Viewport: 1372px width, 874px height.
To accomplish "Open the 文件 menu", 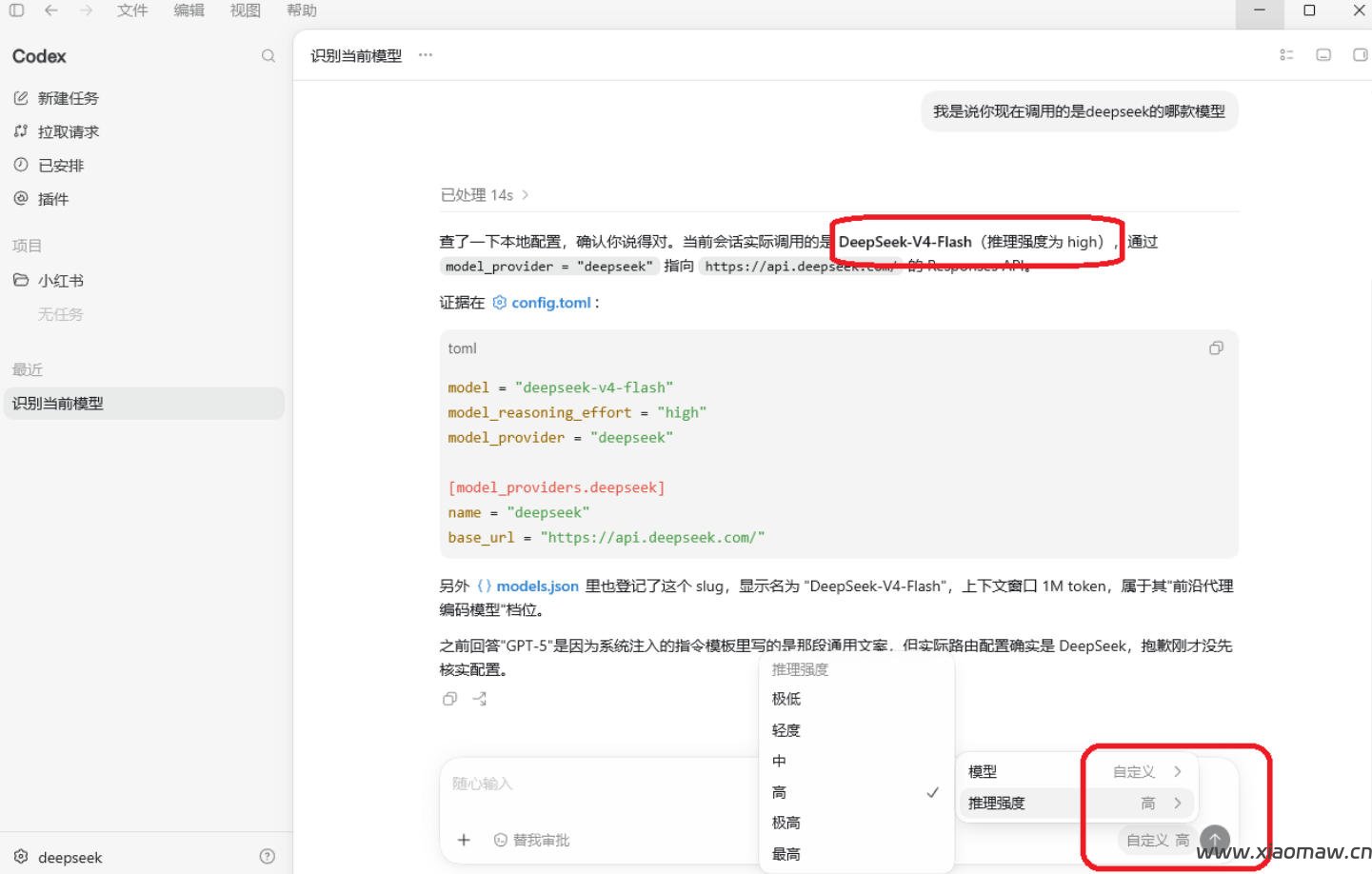I will click(132, 10).
